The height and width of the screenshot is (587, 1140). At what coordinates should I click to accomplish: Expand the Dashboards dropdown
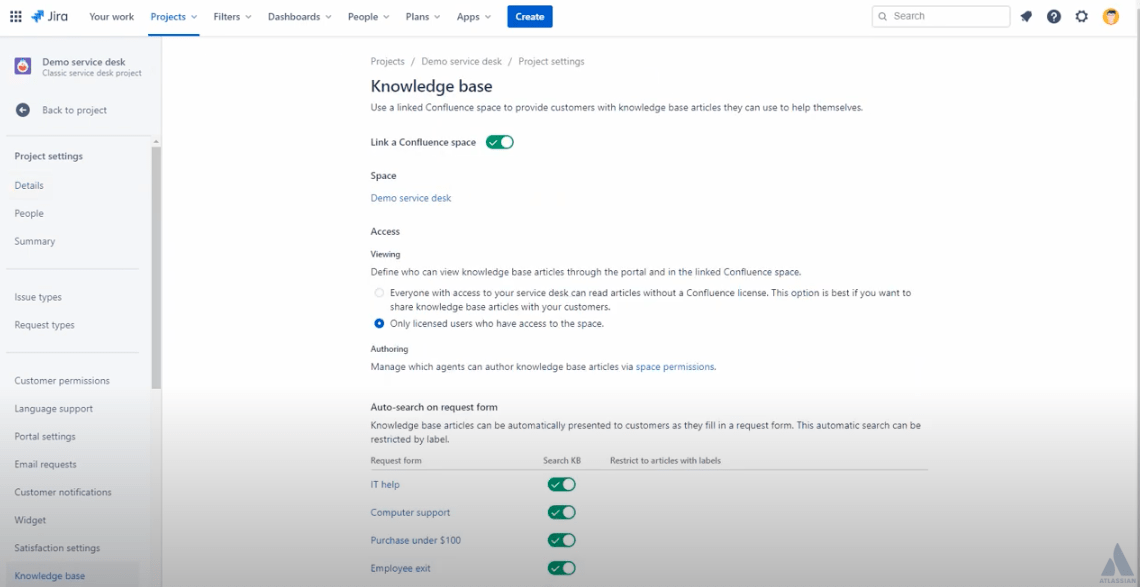point(299,16)
